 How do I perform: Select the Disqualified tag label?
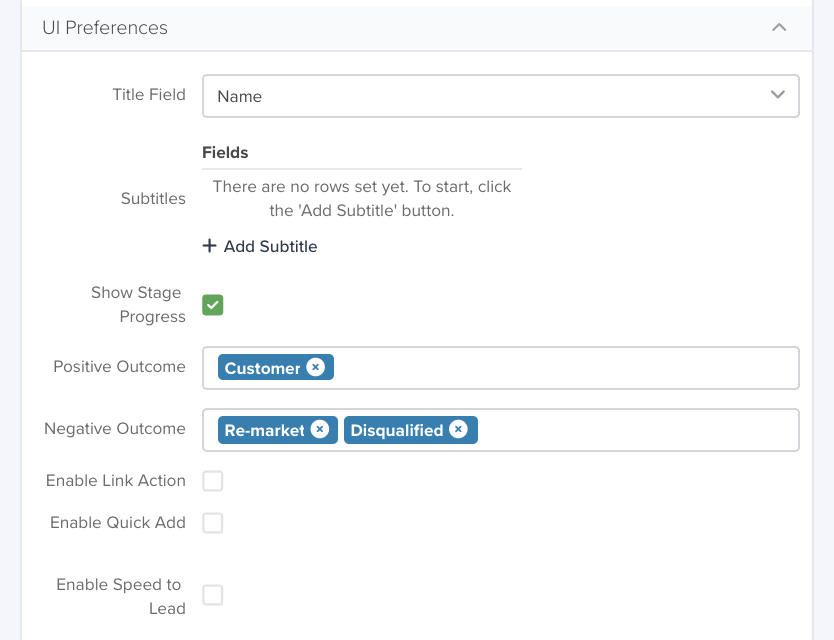pyautogui.click(x=397, y=430)
